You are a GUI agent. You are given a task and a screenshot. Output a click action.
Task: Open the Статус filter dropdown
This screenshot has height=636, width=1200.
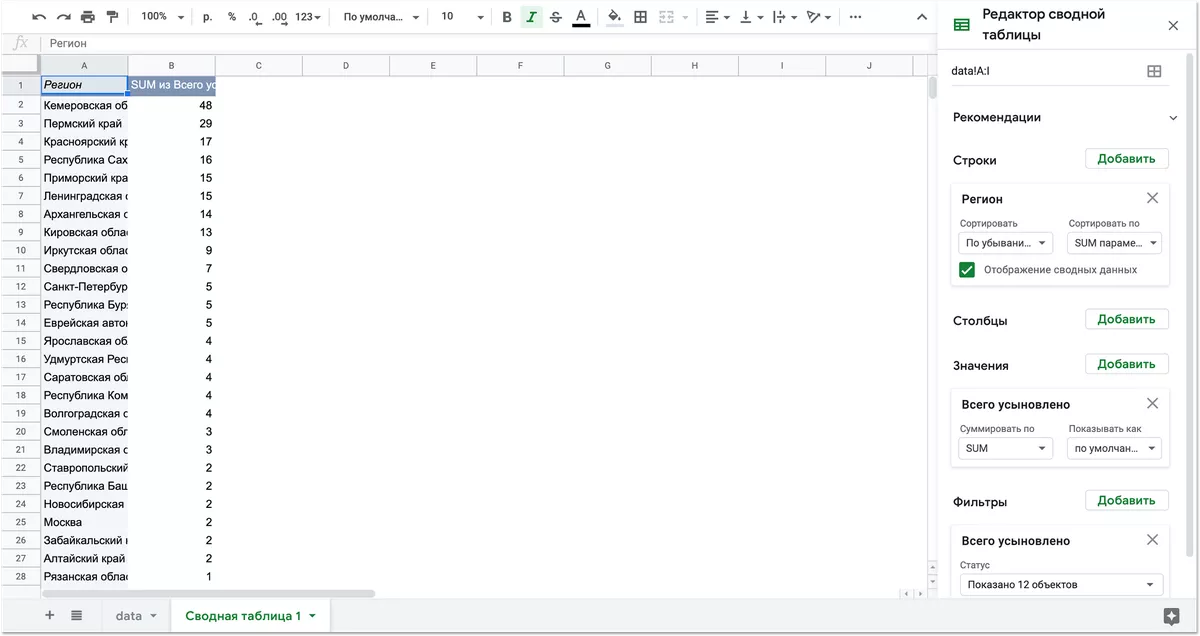[1061, 584]
